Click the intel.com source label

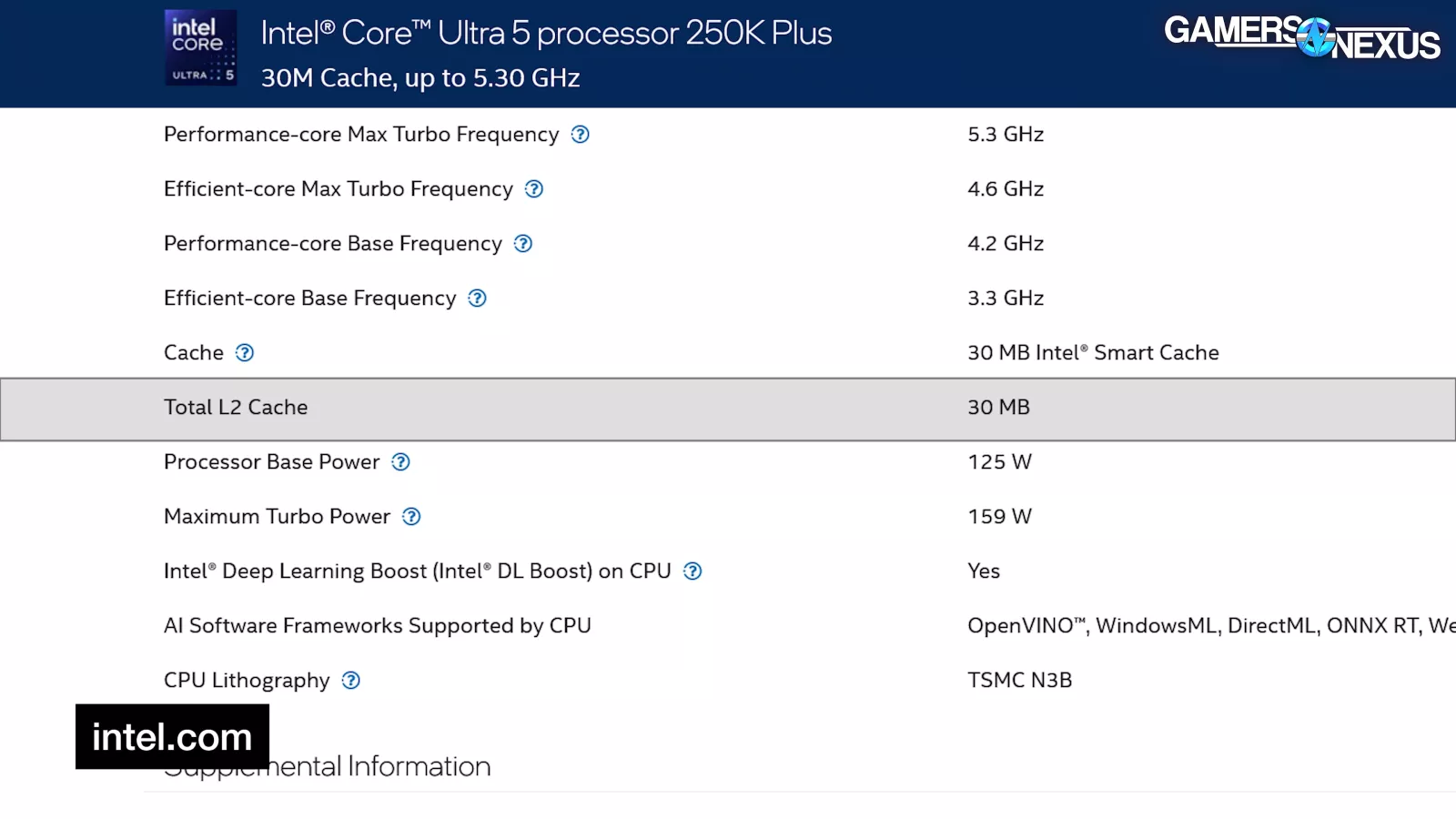click(x=172, y=736)
